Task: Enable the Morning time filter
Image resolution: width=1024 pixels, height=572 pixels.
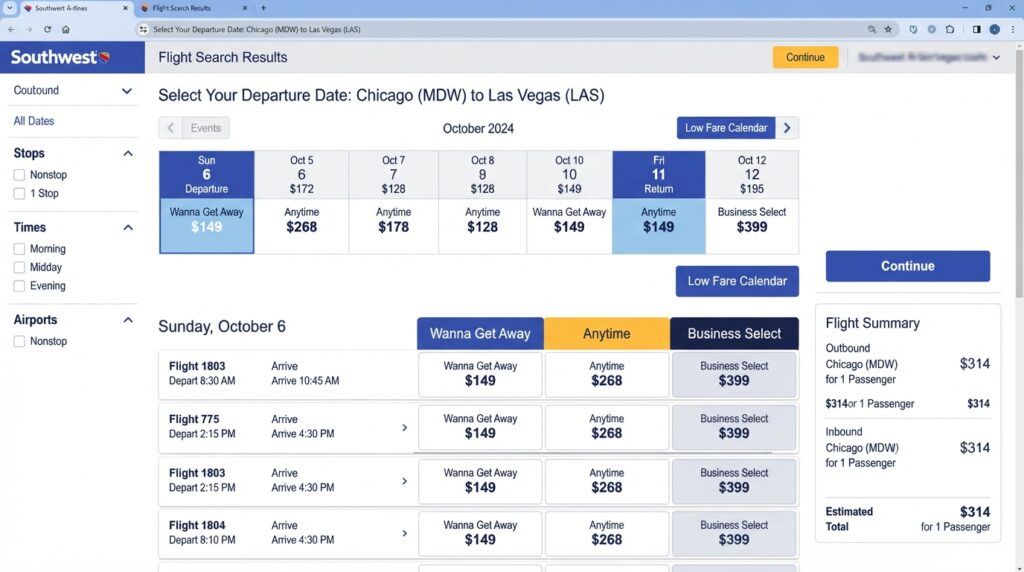Action: pyautogui.click(x=20, y=249)
